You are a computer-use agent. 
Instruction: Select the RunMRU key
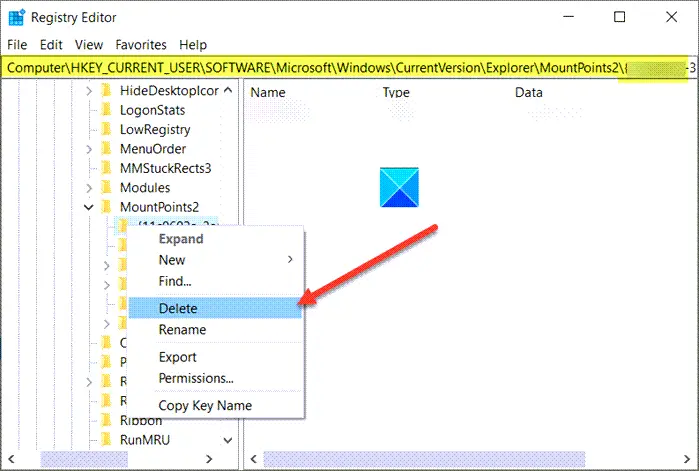145,440
